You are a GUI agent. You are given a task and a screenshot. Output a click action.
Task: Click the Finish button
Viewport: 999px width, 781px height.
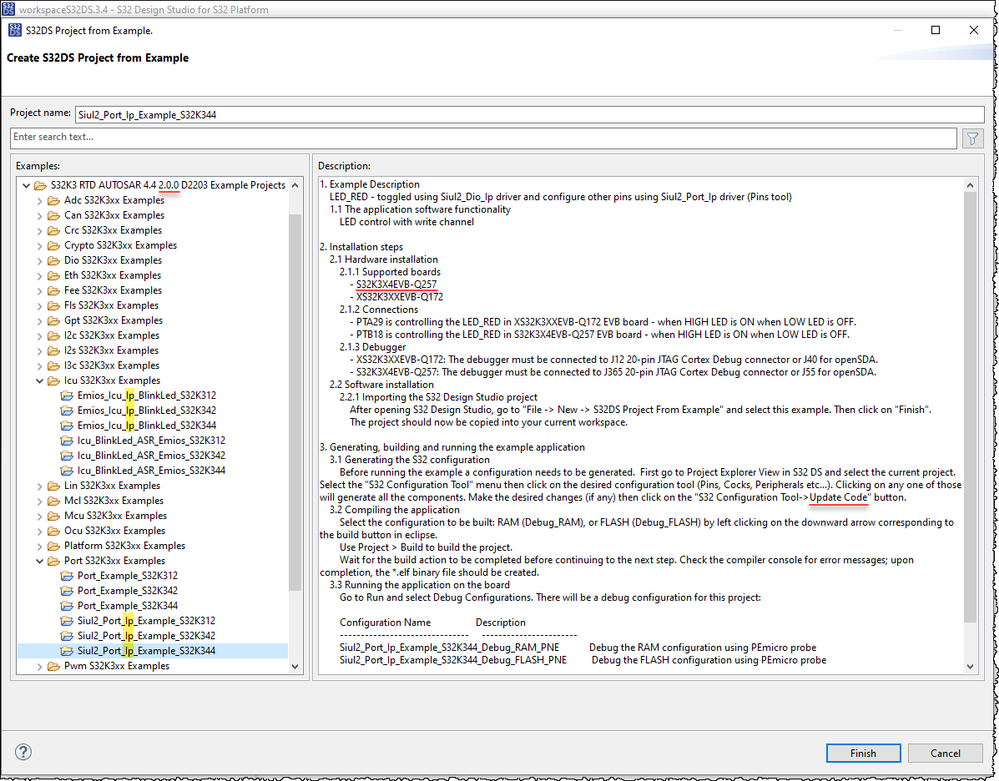[862, 752]
